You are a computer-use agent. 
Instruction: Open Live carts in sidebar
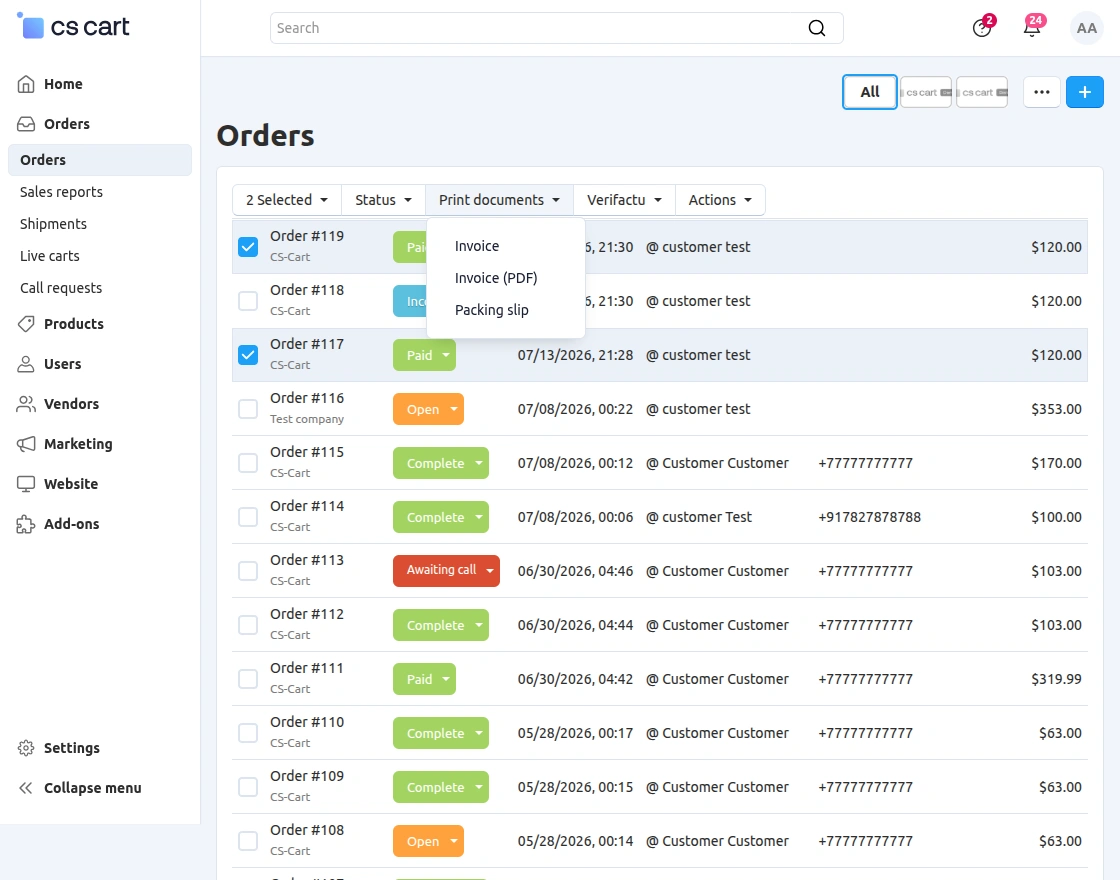tap(50, 256)
